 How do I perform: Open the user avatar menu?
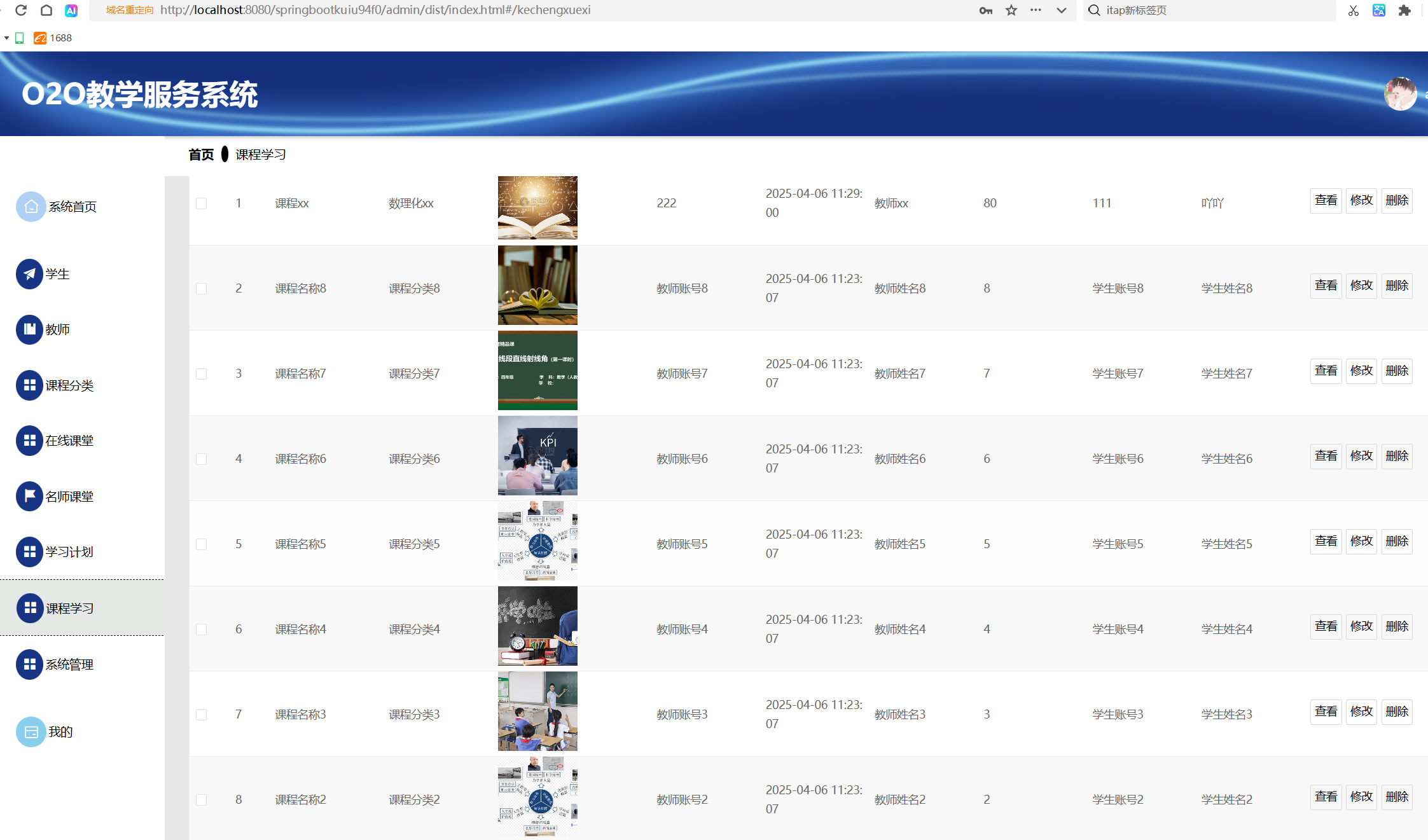point(1400,94)
